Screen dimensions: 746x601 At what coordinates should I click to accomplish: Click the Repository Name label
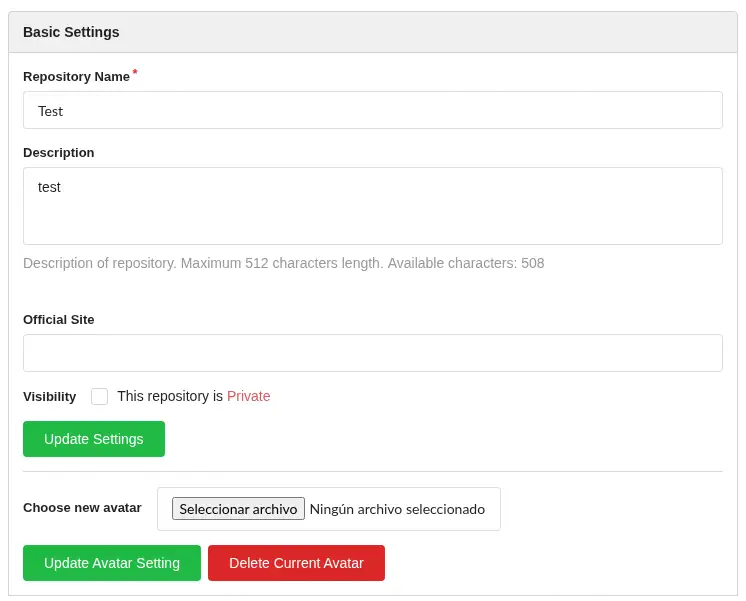[76, 77]
